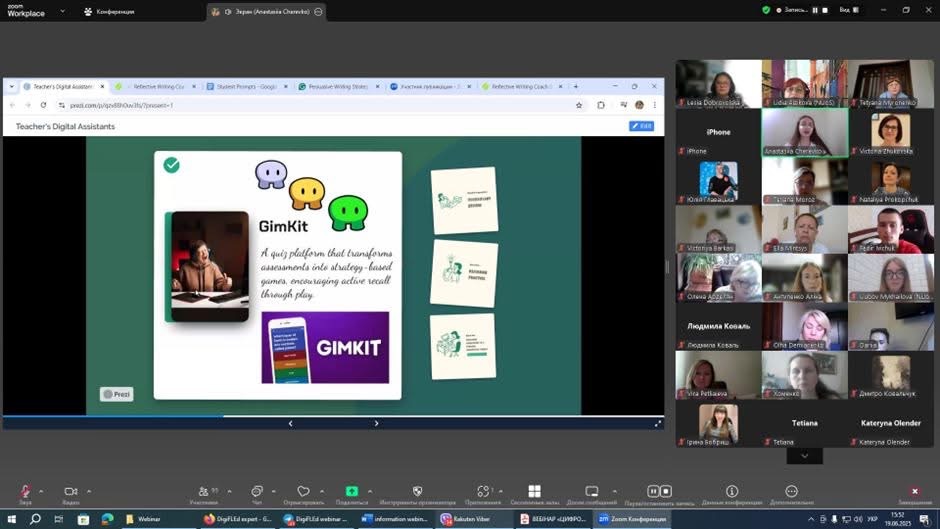Image resolution: width=940 pixels, height=529 pixels.
Task: Click the Prezi logo badge
Action: (x=116, y=394)
